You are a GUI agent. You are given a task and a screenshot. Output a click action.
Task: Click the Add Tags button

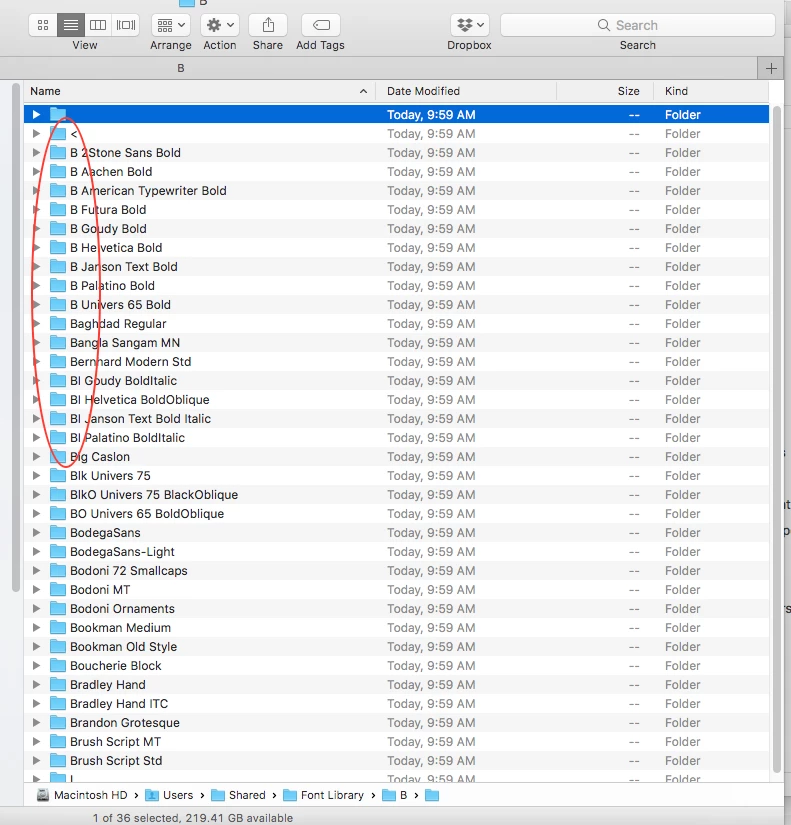click(321, 25)
